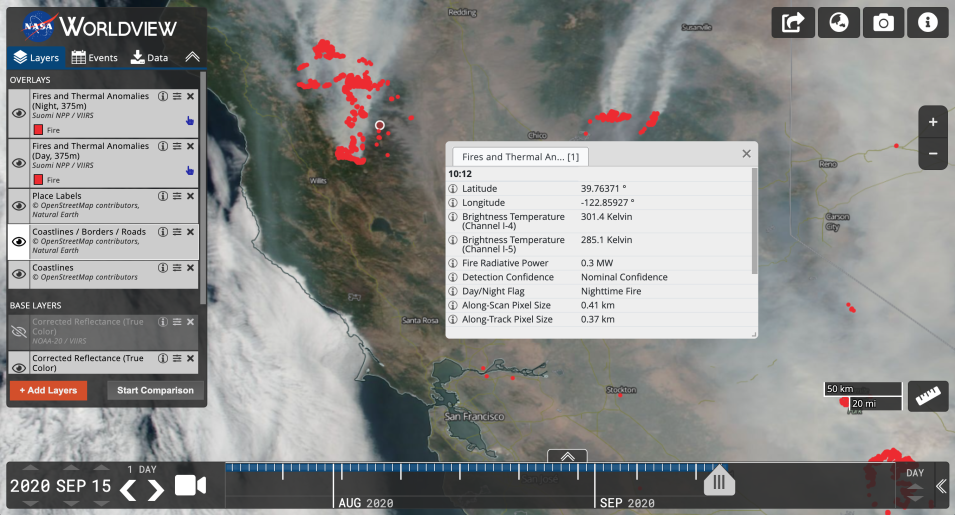Switch to the Events tab
The height and width of the screenshot is (515, 955).
point(94,57)
